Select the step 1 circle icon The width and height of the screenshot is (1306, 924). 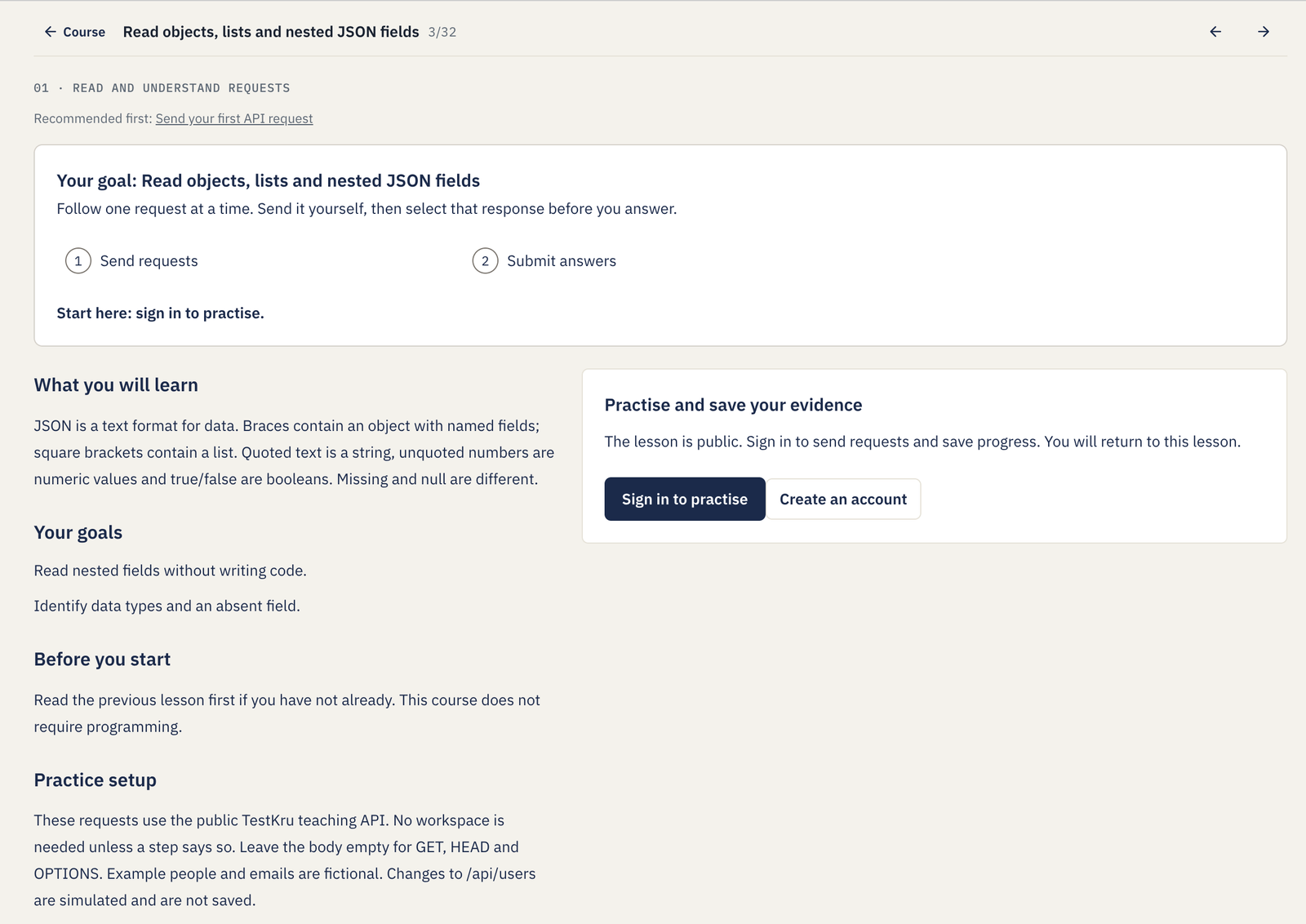[78, 261]
